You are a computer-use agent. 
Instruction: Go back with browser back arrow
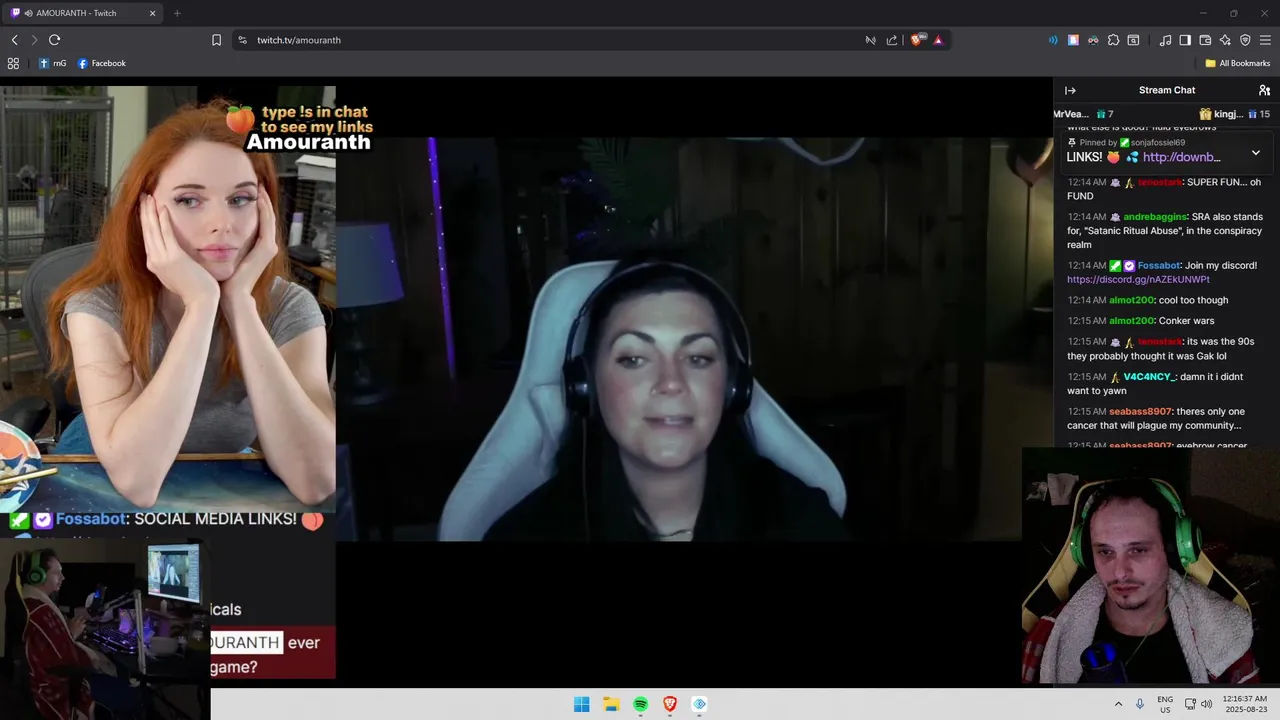[14, 40]
